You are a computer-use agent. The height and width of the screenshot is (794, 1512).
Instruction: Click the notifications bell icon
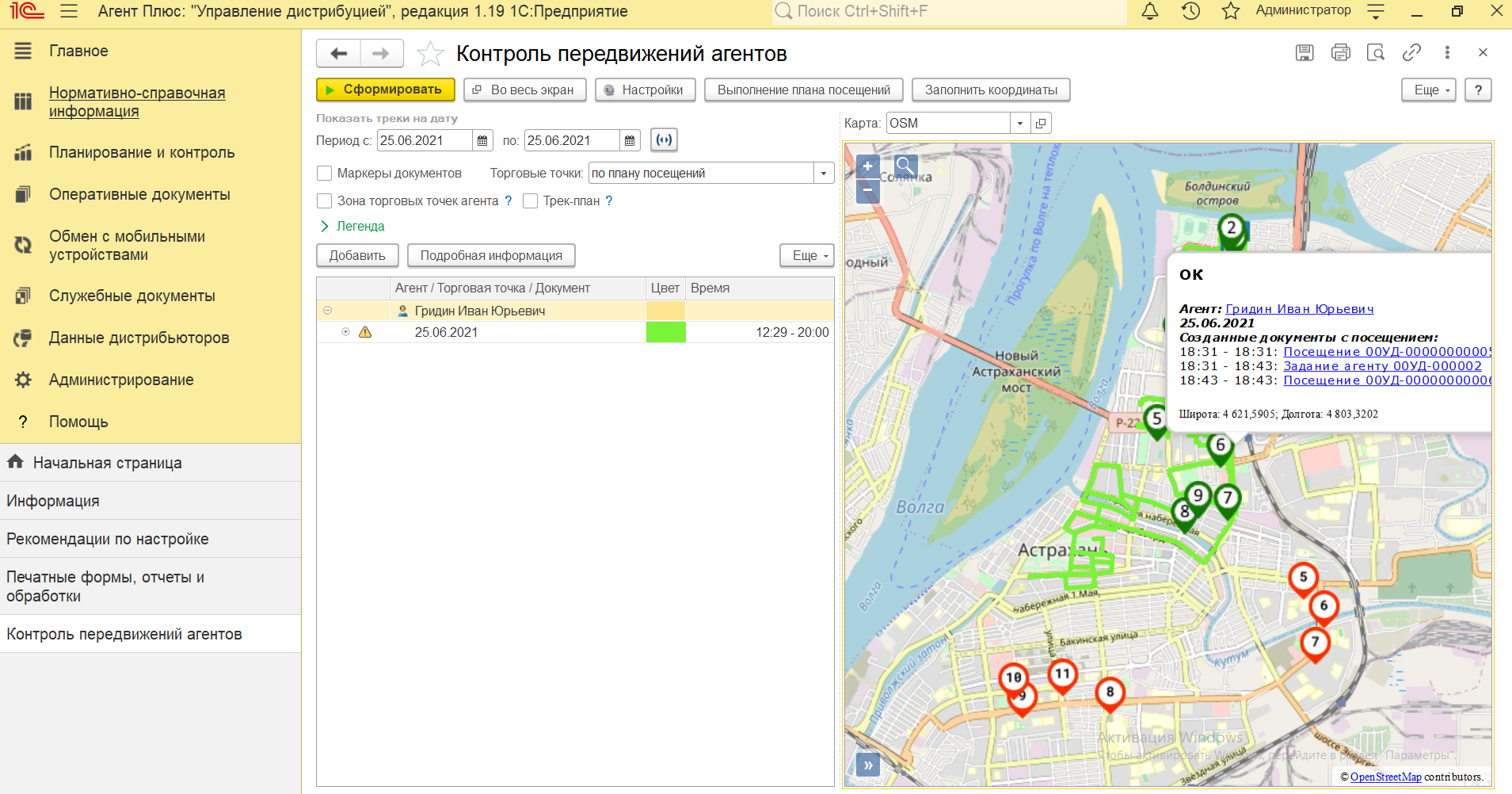[1150, 11]
